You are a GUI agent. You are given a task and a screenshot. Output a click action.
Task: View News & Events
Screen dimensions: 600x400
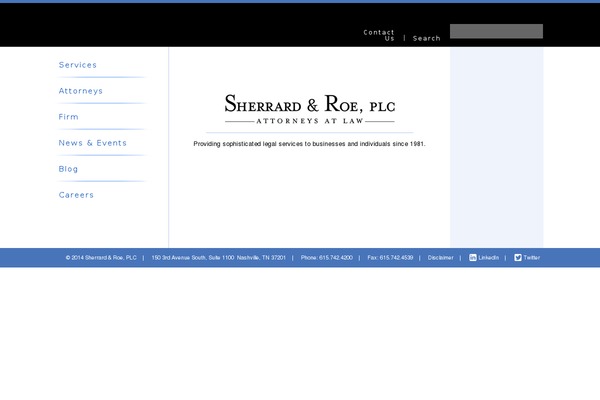[93, 143]
